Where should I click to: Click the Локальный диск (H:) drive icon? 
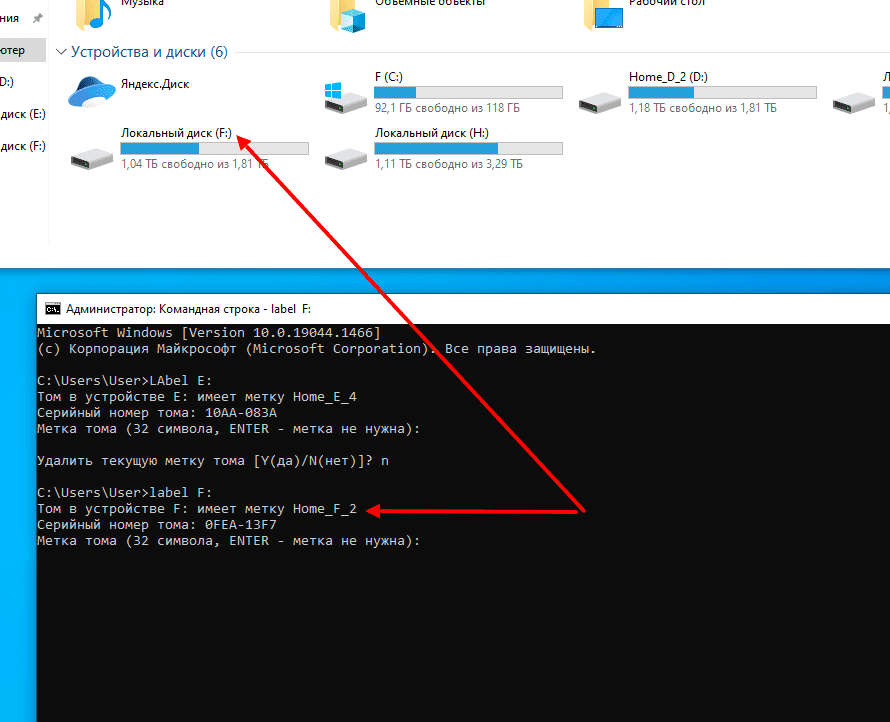[x=346, y=155]
